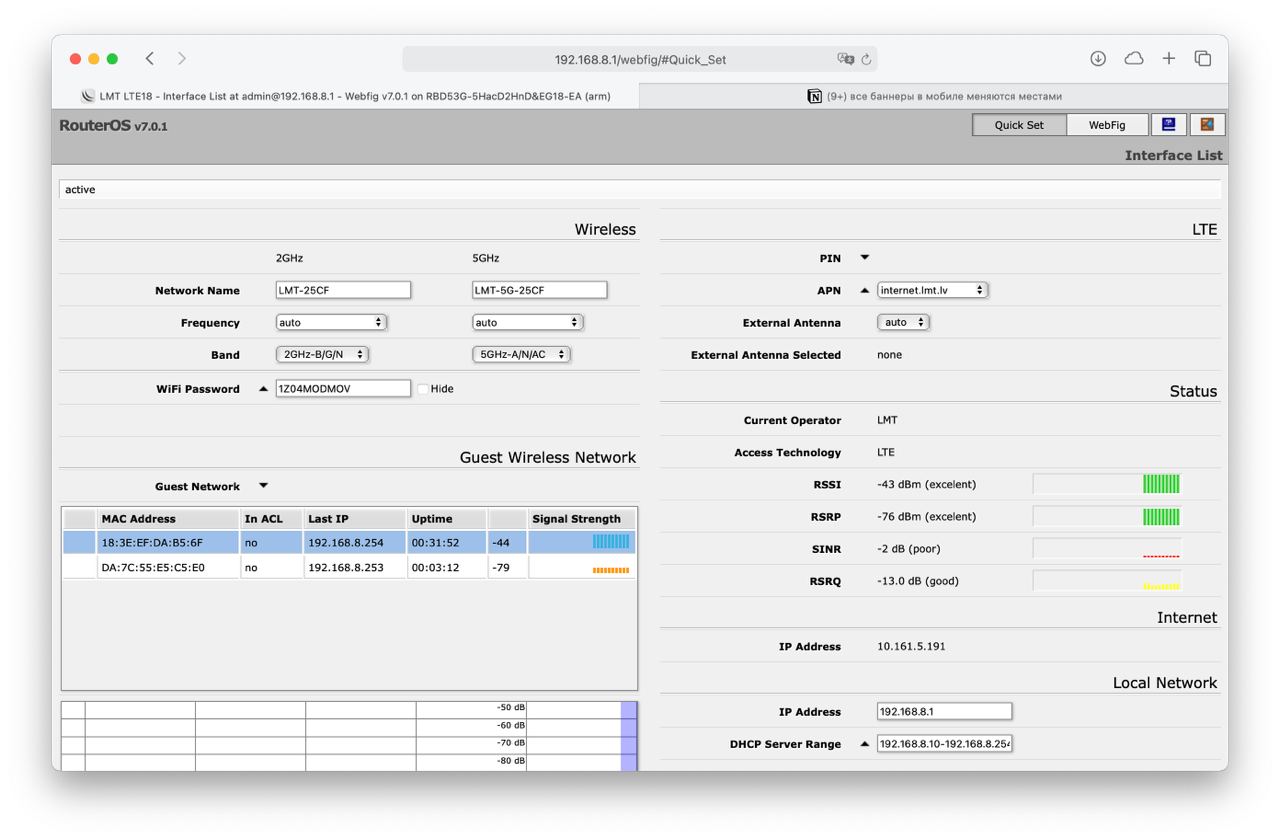Open Safari downloads icon

[x=1098, y=59]
